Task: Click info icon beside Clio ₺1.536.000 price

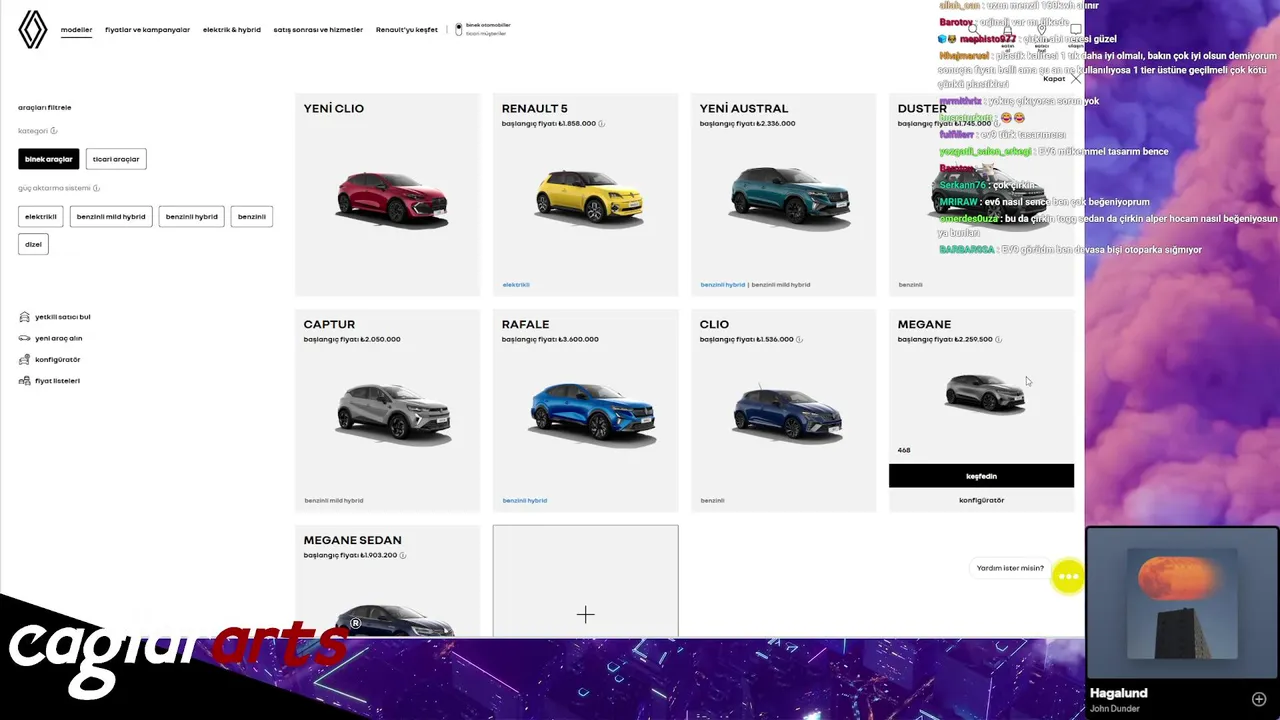Action: [x=799, y=339]
